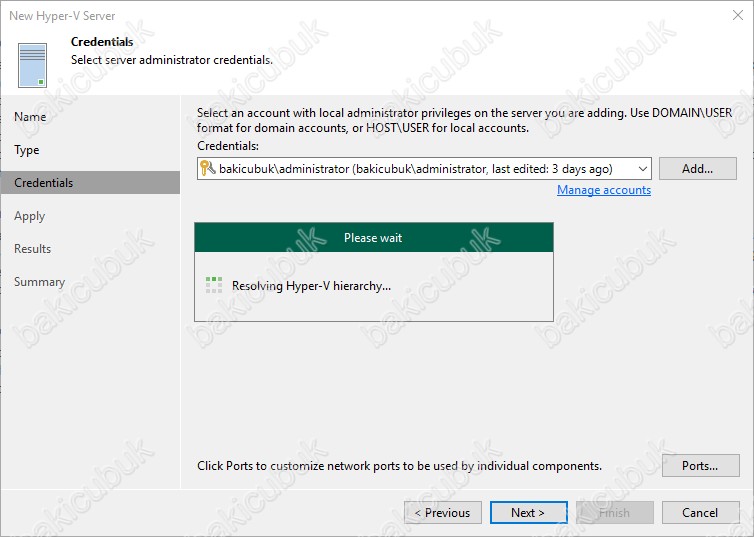Go back with the Previous button
754x537 pixels.
pos(443,512)
